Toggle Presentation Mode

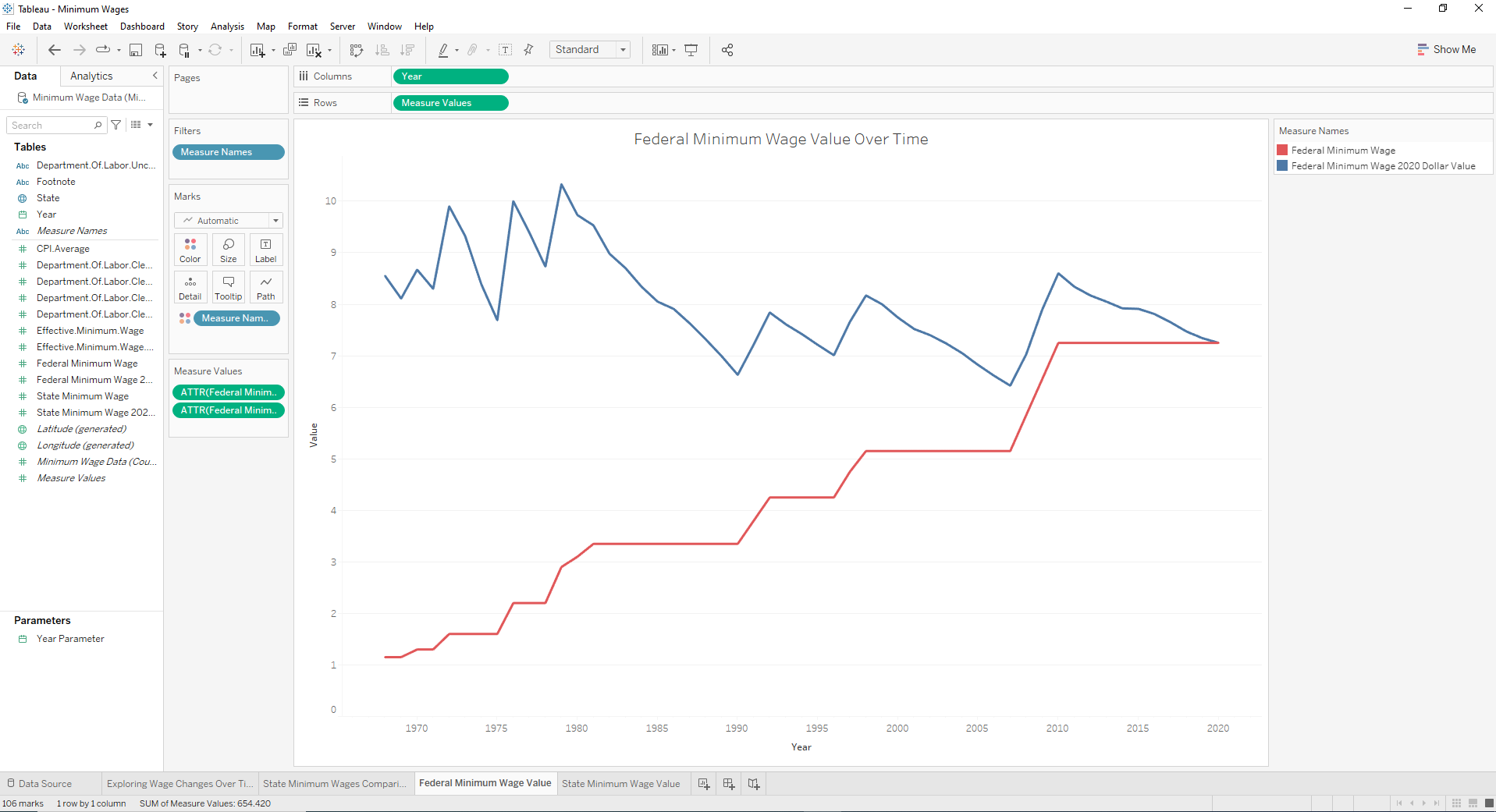coord(691,49)
